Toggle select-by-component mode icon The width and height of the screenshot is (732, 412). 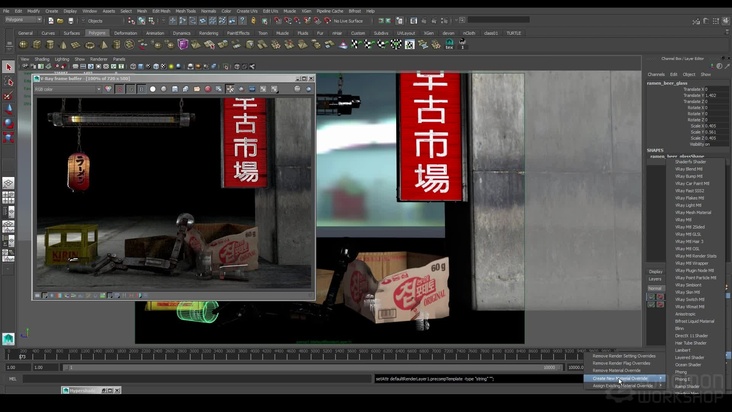(x=151, y=21)
